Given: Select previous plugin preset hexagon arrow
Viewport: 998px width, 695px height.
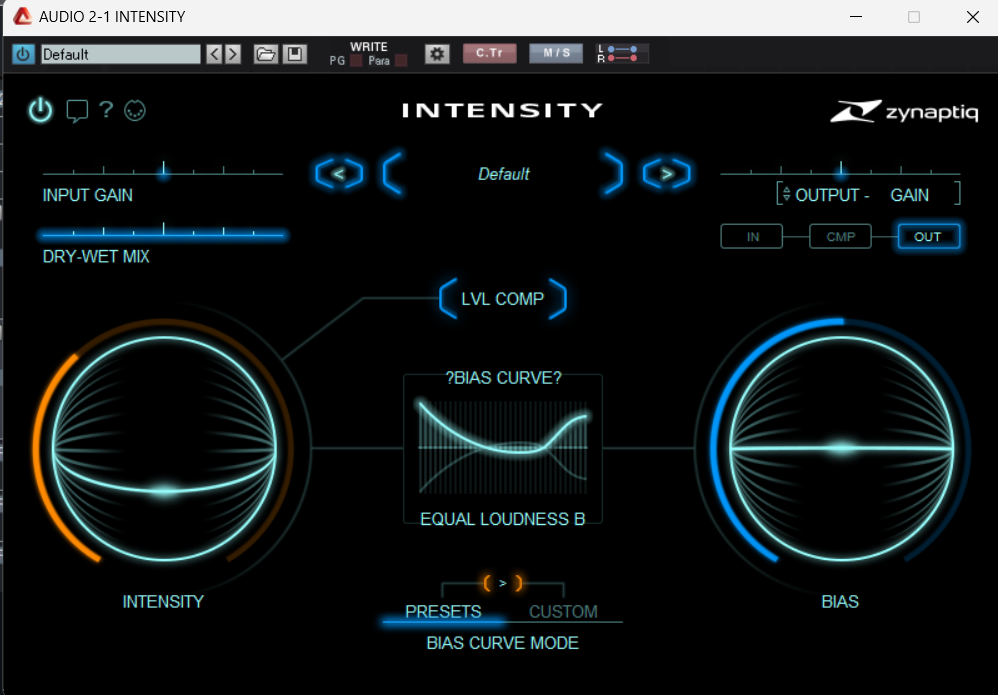Looking at the screenshot, I should (x=339, y=174).
